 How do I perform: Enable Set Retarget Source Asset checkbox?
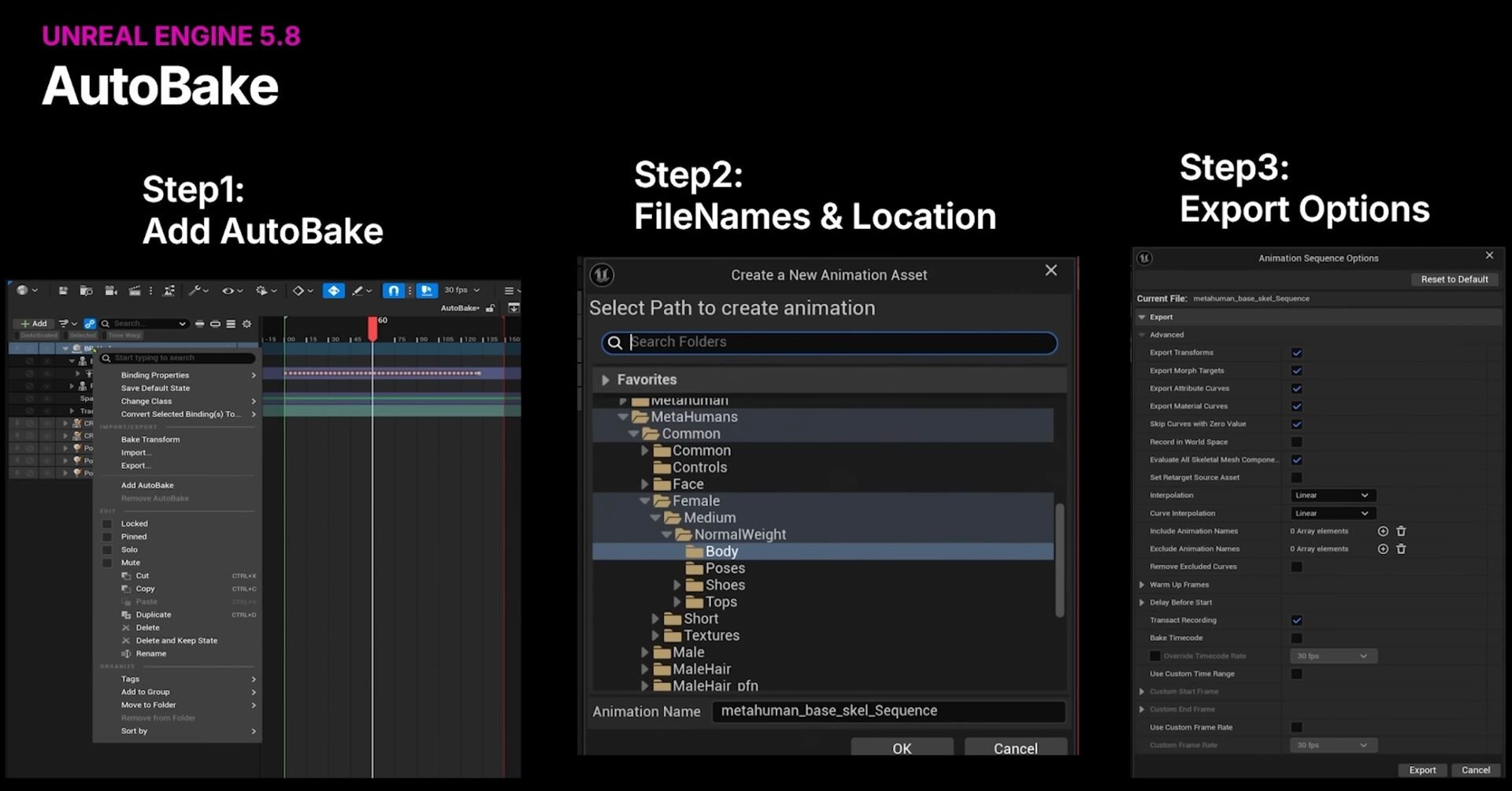1297,478
